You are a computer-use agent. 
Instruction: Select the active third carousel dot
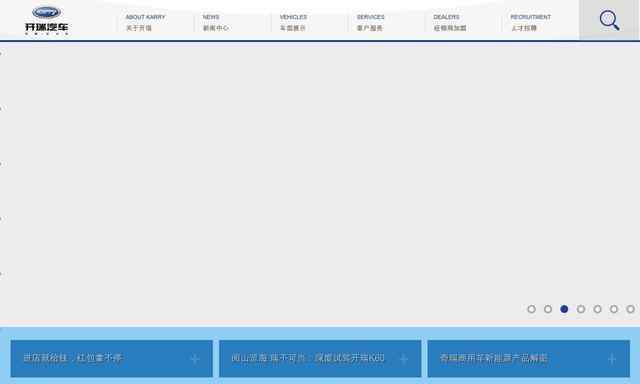[x=564, y=309]
